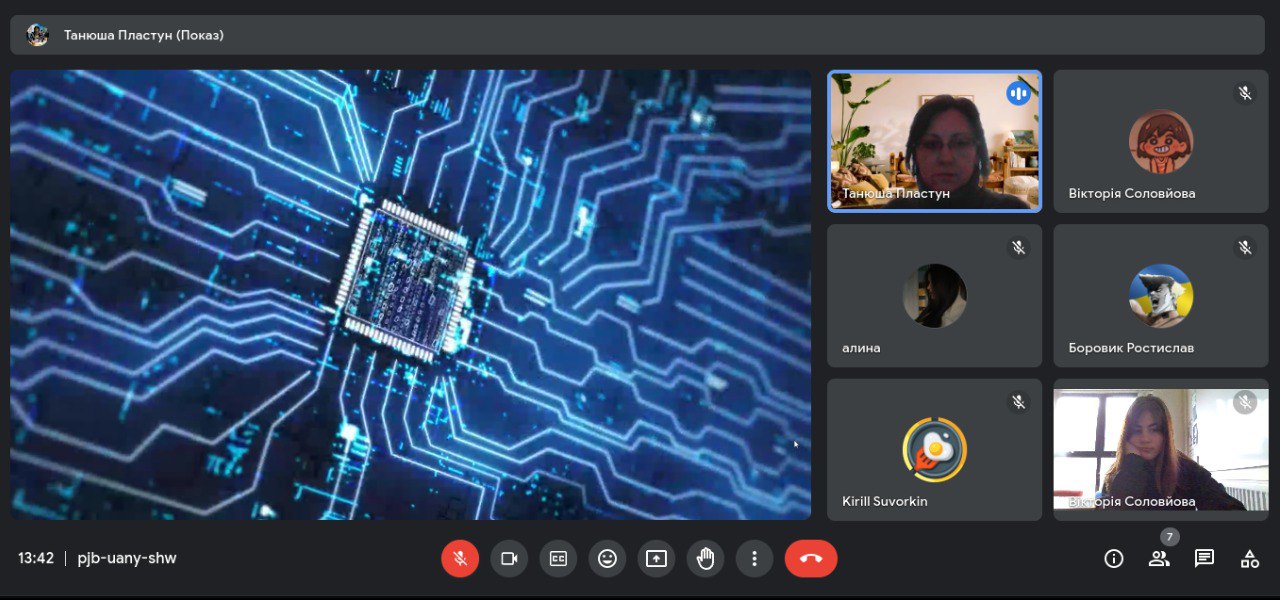Open the chat messages panel
The image size is (1280, 600).
(1204, 558)
